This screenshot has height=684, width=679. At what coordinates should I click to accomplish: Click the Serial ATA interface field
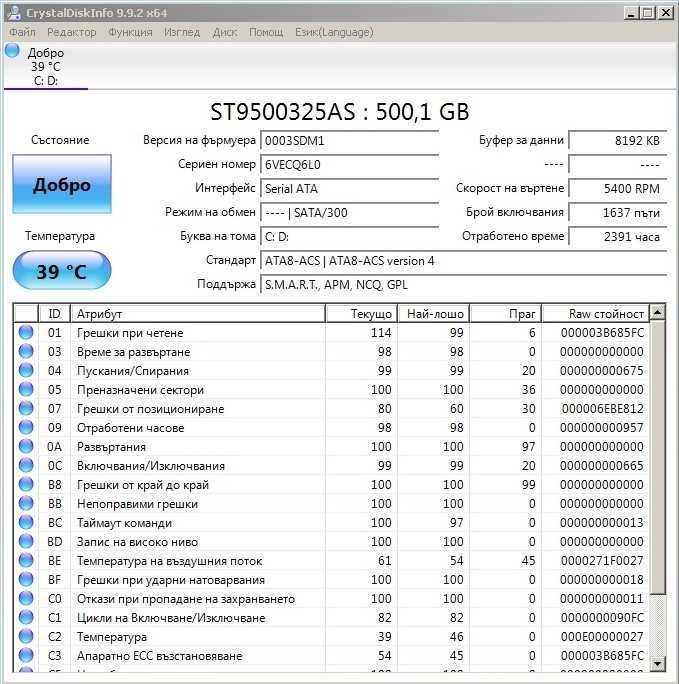349,188
